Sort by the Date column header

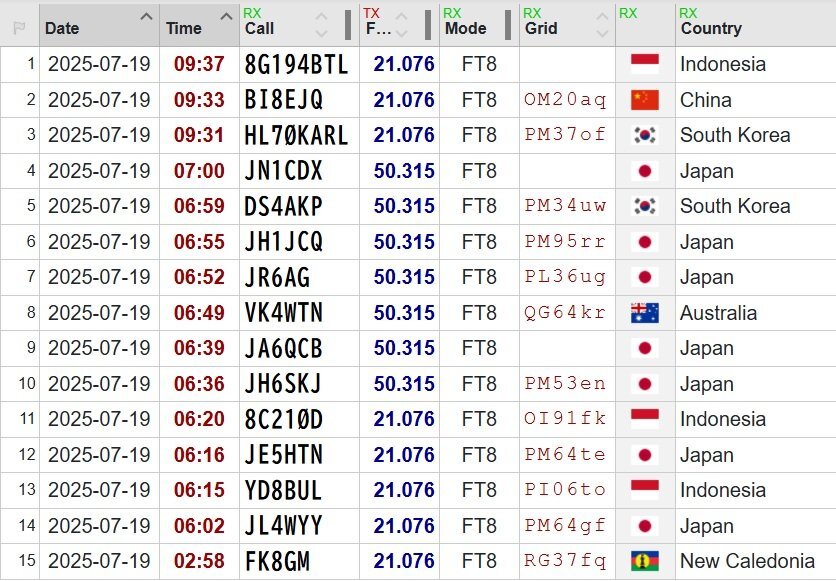[x=99, y=25]
